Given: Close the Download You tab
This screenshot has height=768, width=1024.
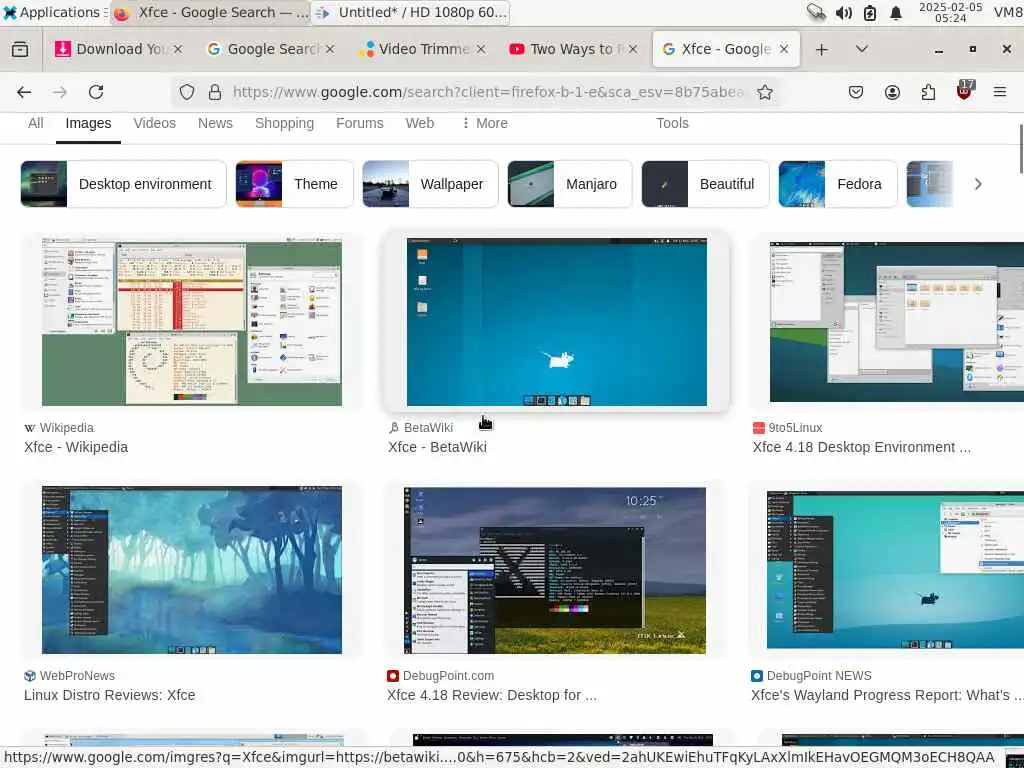Looking at the screenshot, I should click(x=178, y=49).
